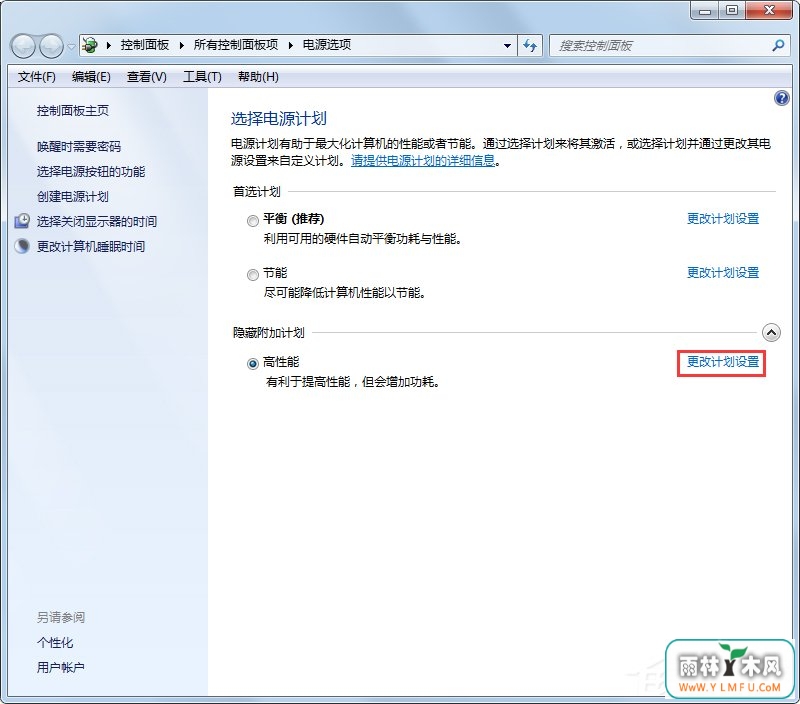Expand the breadcrumb arrow after 控制面板
Screen dimensions: 800x704
(x=182, y=45)
